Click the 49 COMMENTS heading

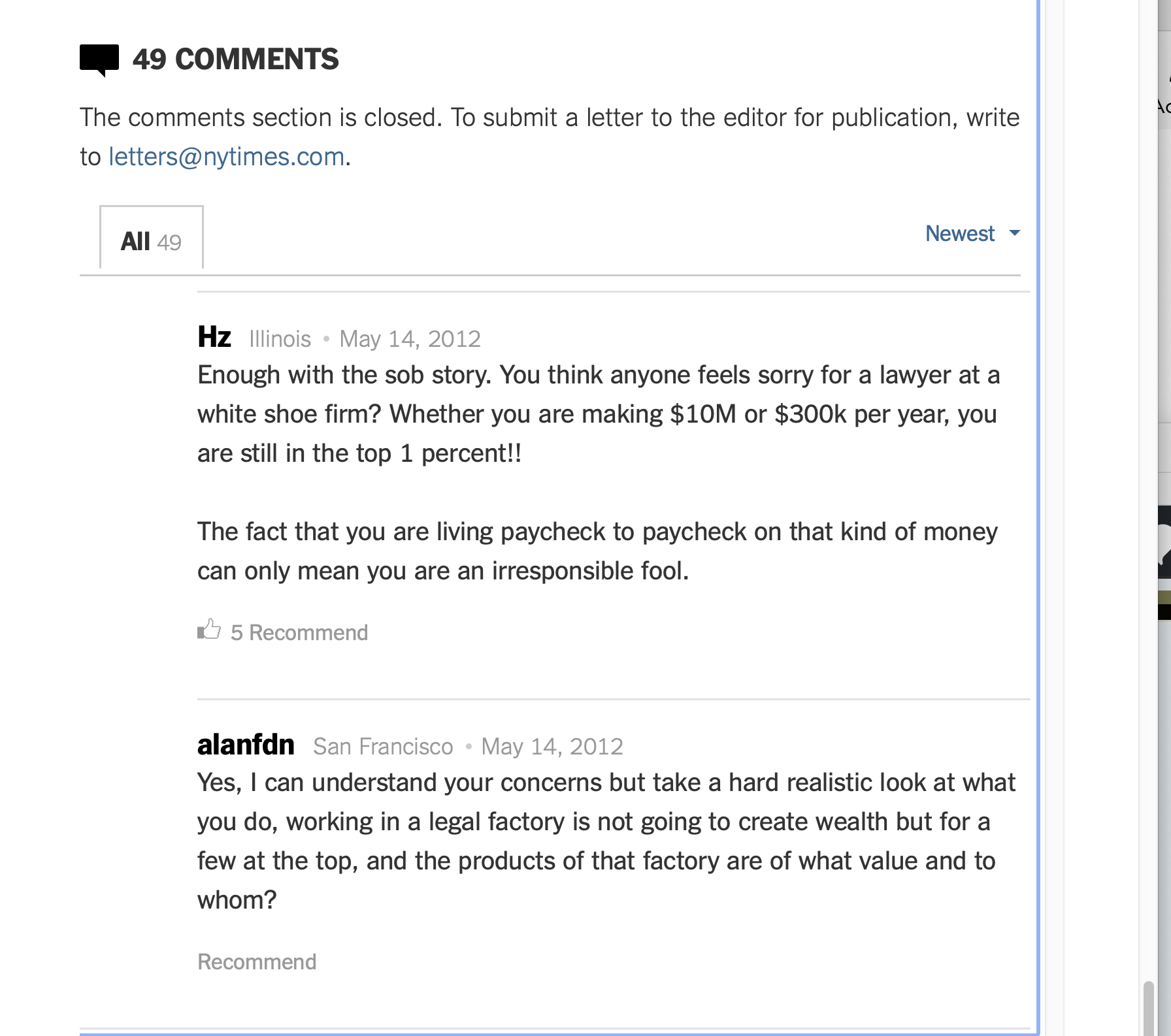click(235, 59)
